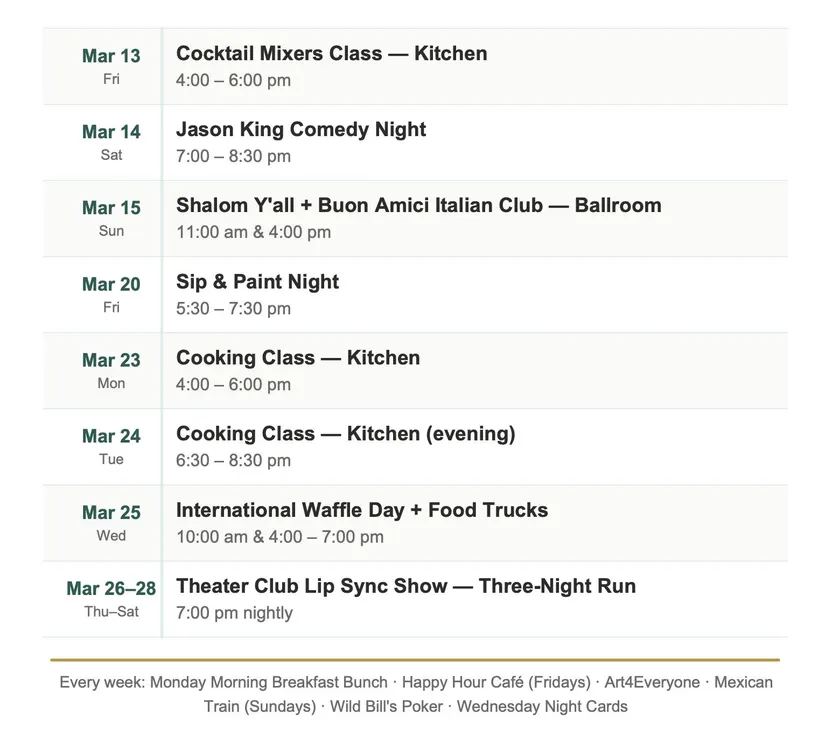Screen dimensions: 825x730
Task: Open the Cocktail Mixers Class event title
Action: [331, 54]
